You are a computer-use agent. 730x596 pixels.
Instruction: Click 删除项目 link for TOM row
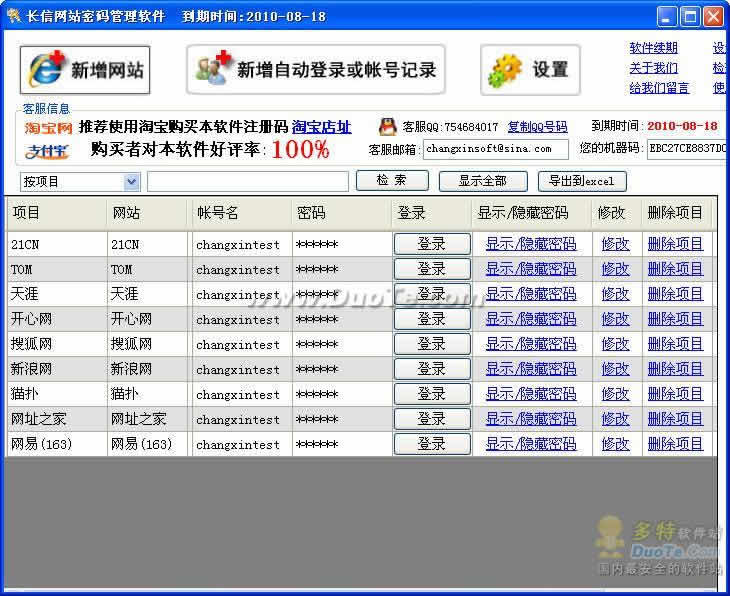pyautogui.click(x=676, y=269)
